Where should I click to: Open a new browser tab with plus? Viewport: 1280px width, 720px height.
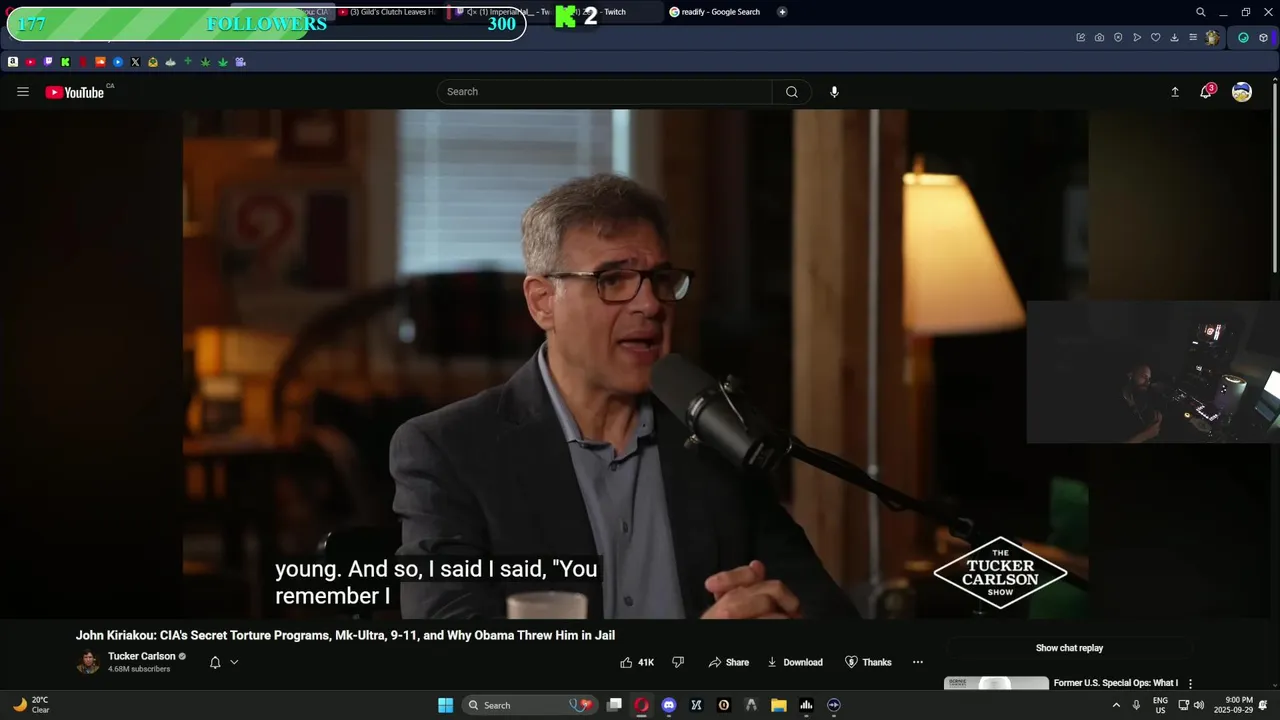click(x=782, y=12)
